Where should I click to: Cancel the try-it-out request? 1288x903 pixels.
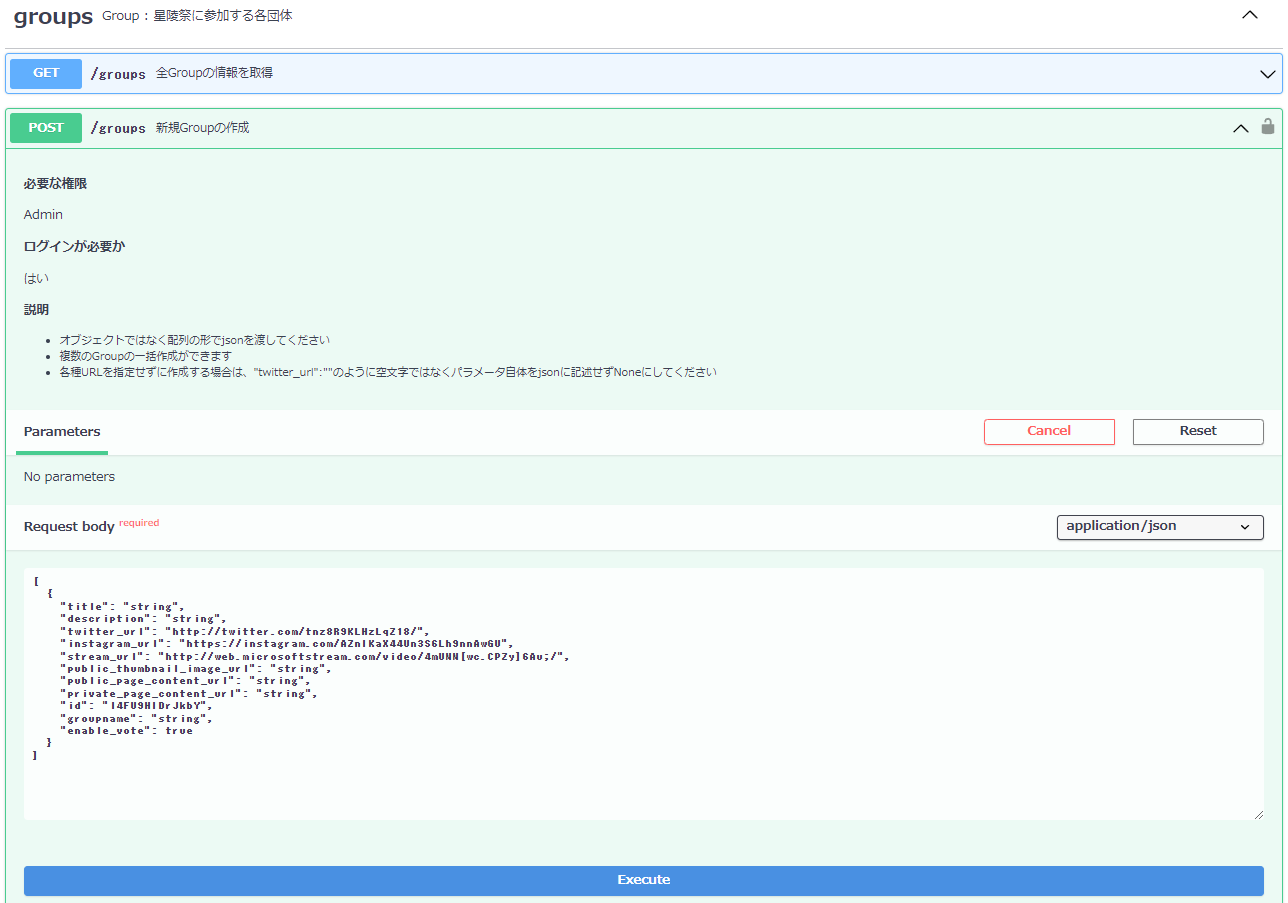[1049, 431]
